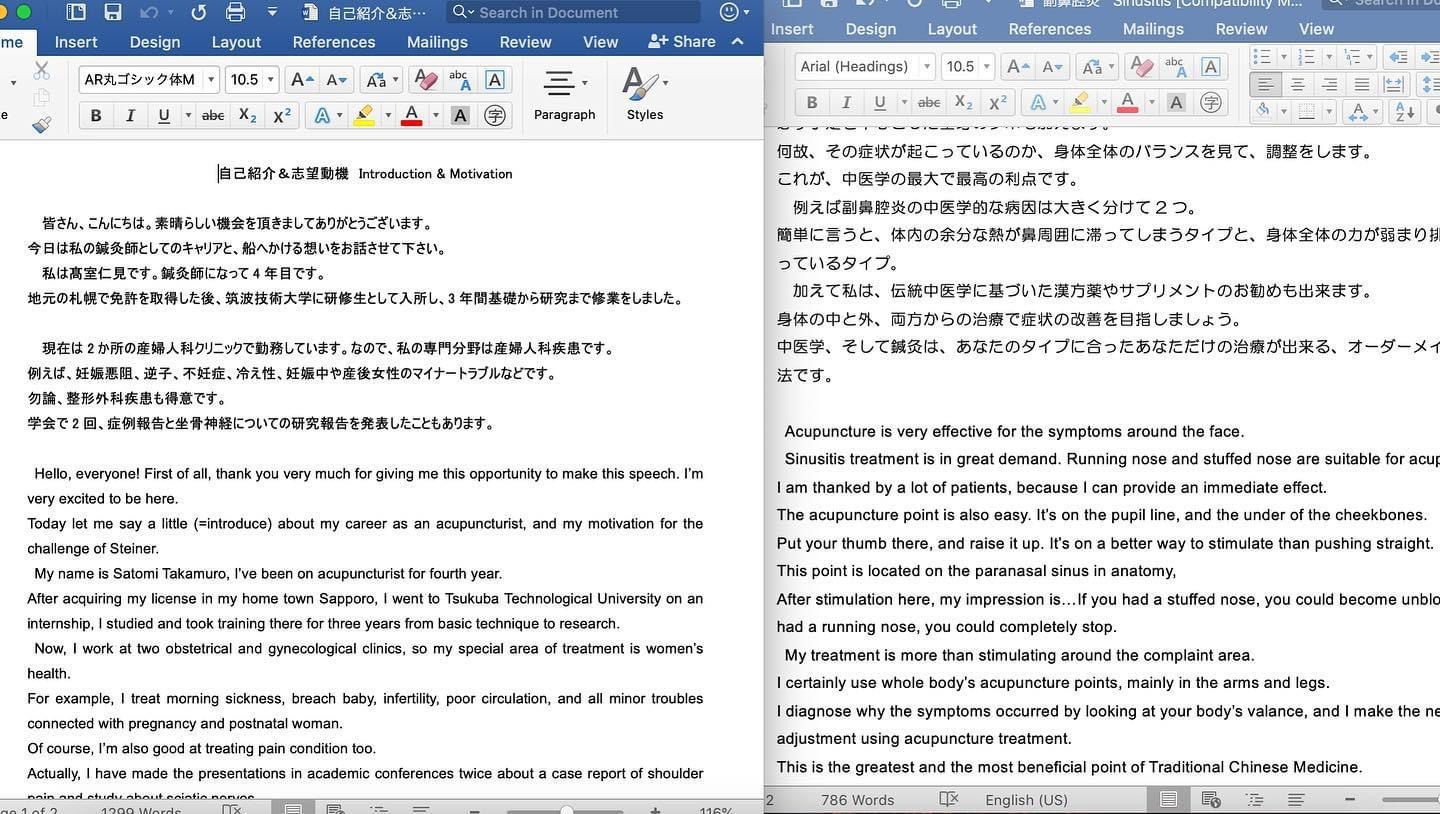Clear formatting in the right Sinusitis window
This screenshot has width=1440, height=814.
1141,66
